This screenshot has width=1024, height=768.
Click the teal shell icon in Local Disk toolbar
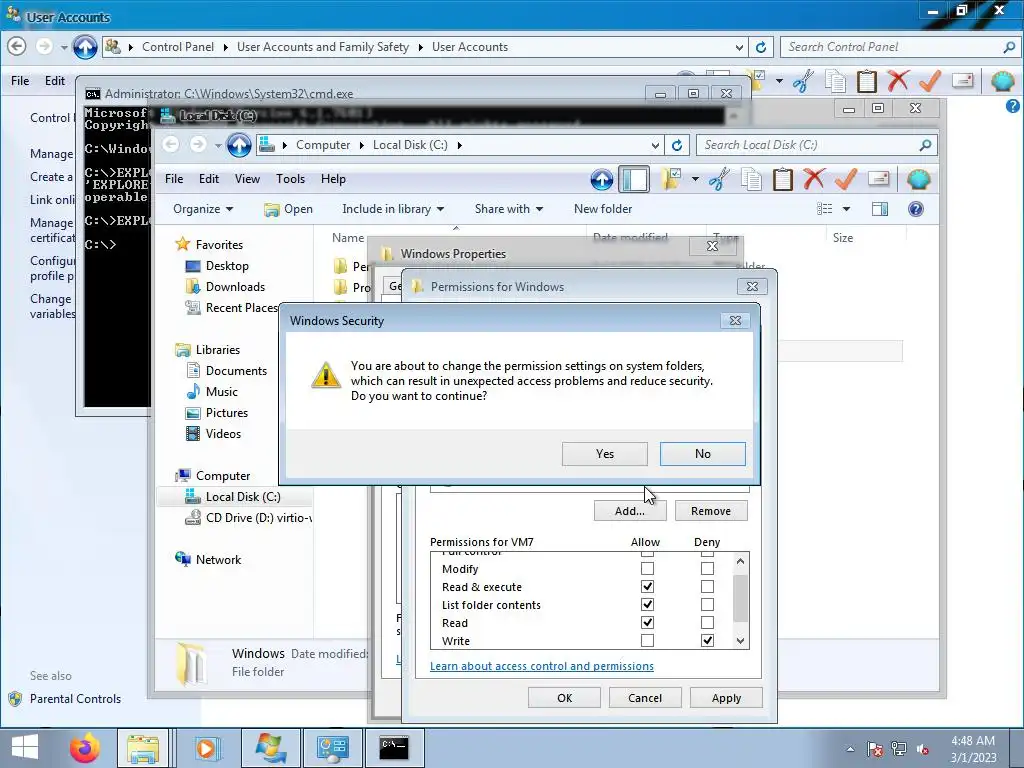click(918, 179)
